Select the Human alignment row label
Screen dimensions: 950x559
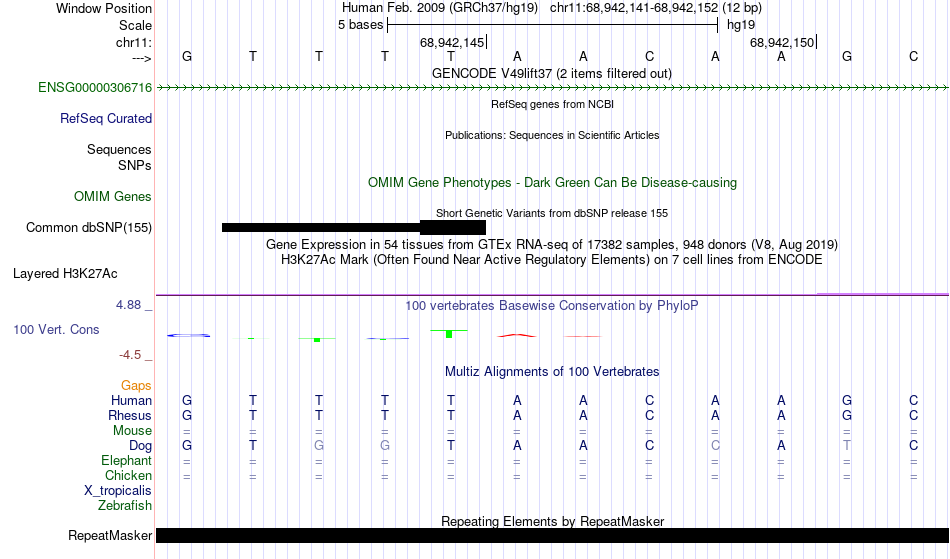[131, 401]
